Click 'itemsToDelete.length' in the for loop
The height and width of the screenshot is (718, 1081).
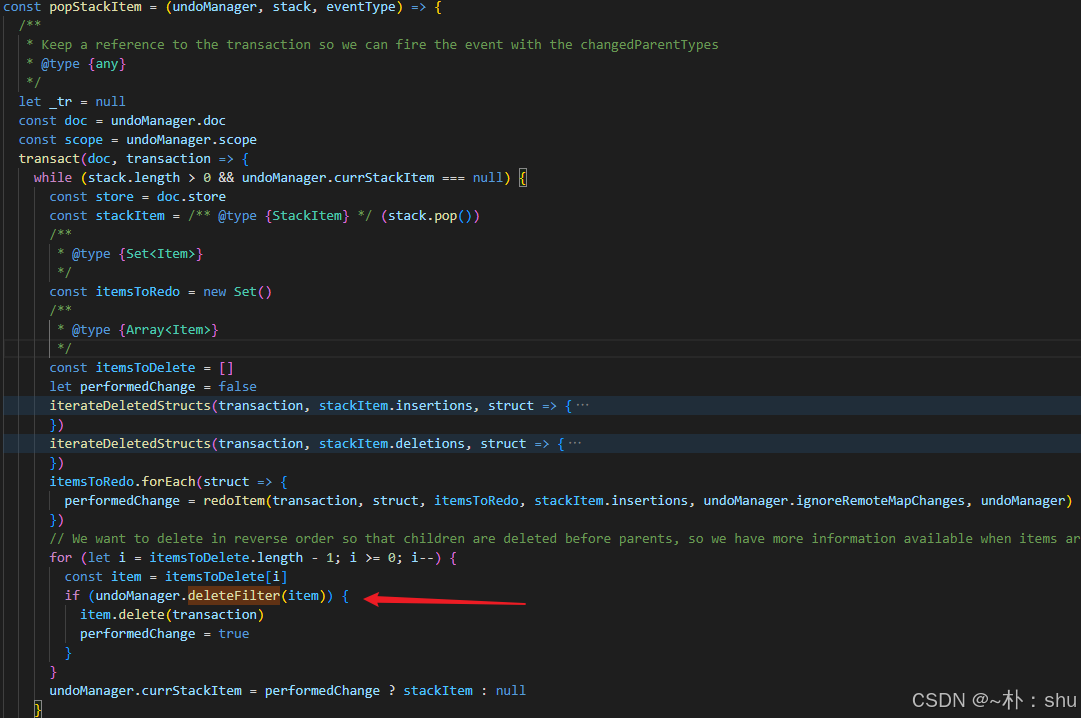click(x=226, y=557)
